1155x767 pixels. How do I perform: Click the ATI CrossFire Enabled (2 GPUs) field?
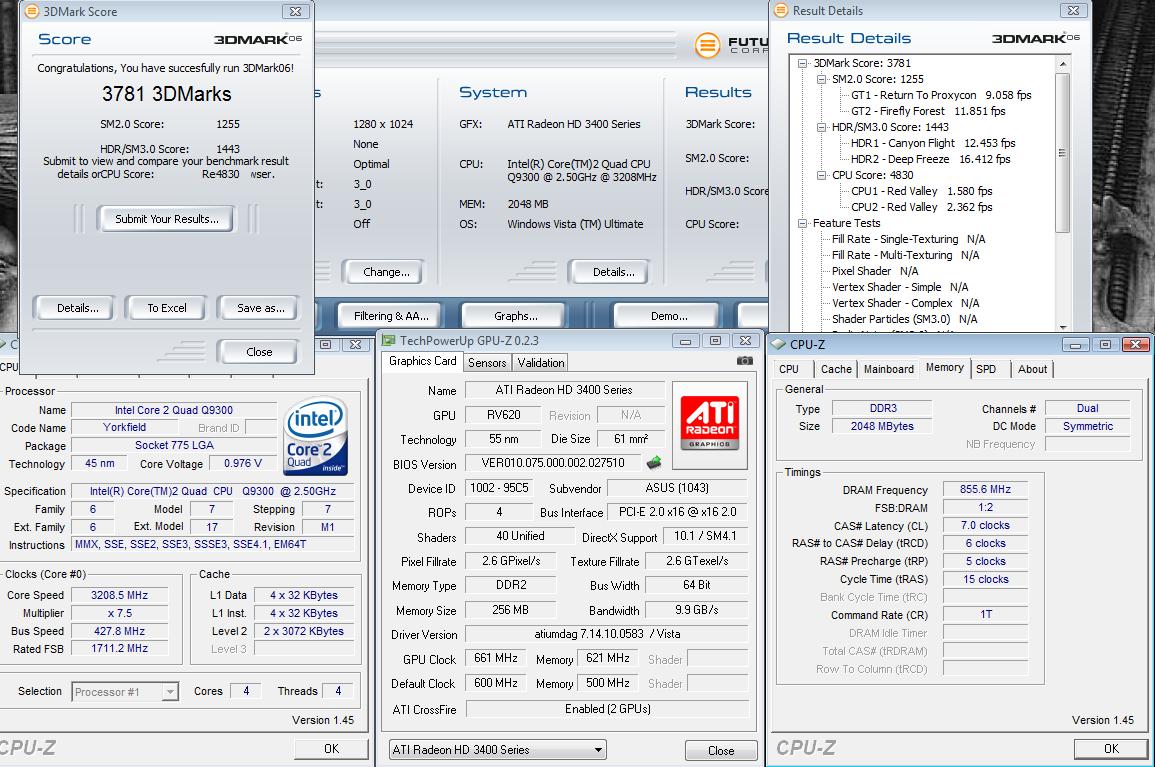[x=607, y=709]
